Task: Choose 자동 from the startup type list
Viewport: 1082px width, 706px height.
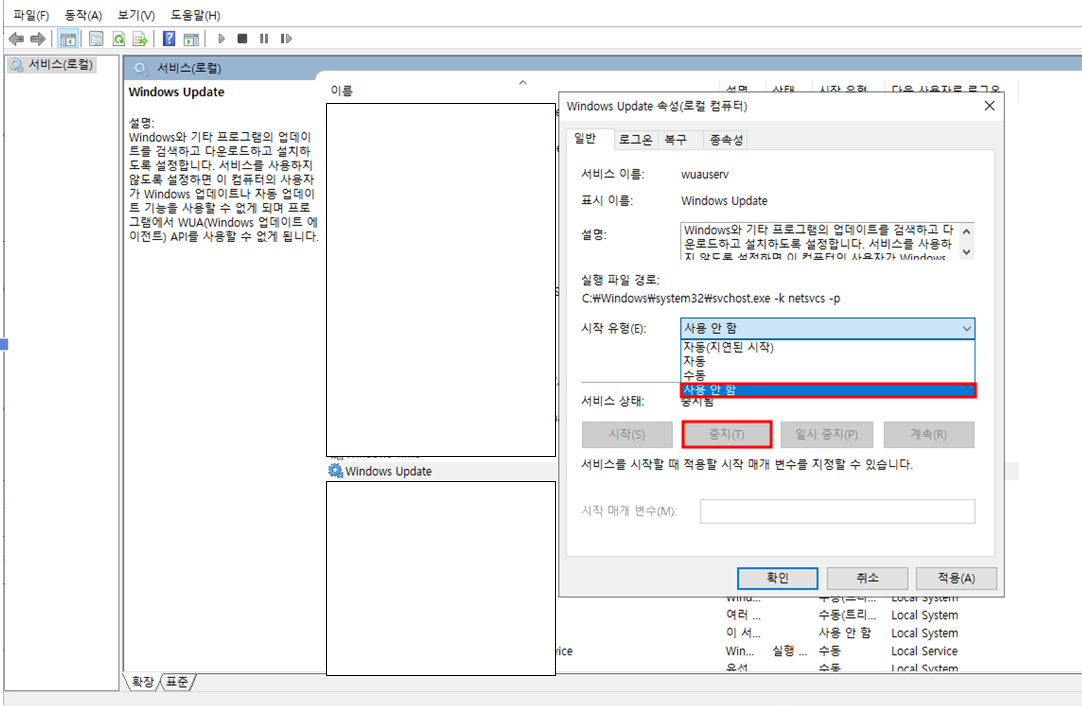Action: (827, 361)
